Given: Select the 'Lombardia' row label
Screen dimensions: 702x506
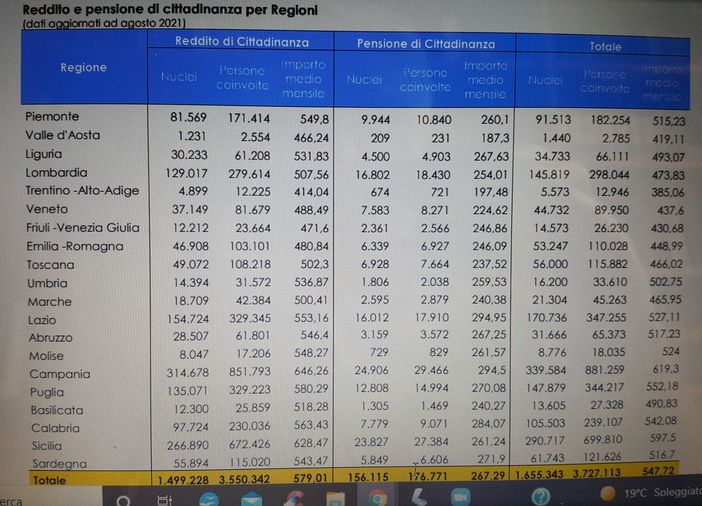Looking at the screenshot, I should (56, 172).
